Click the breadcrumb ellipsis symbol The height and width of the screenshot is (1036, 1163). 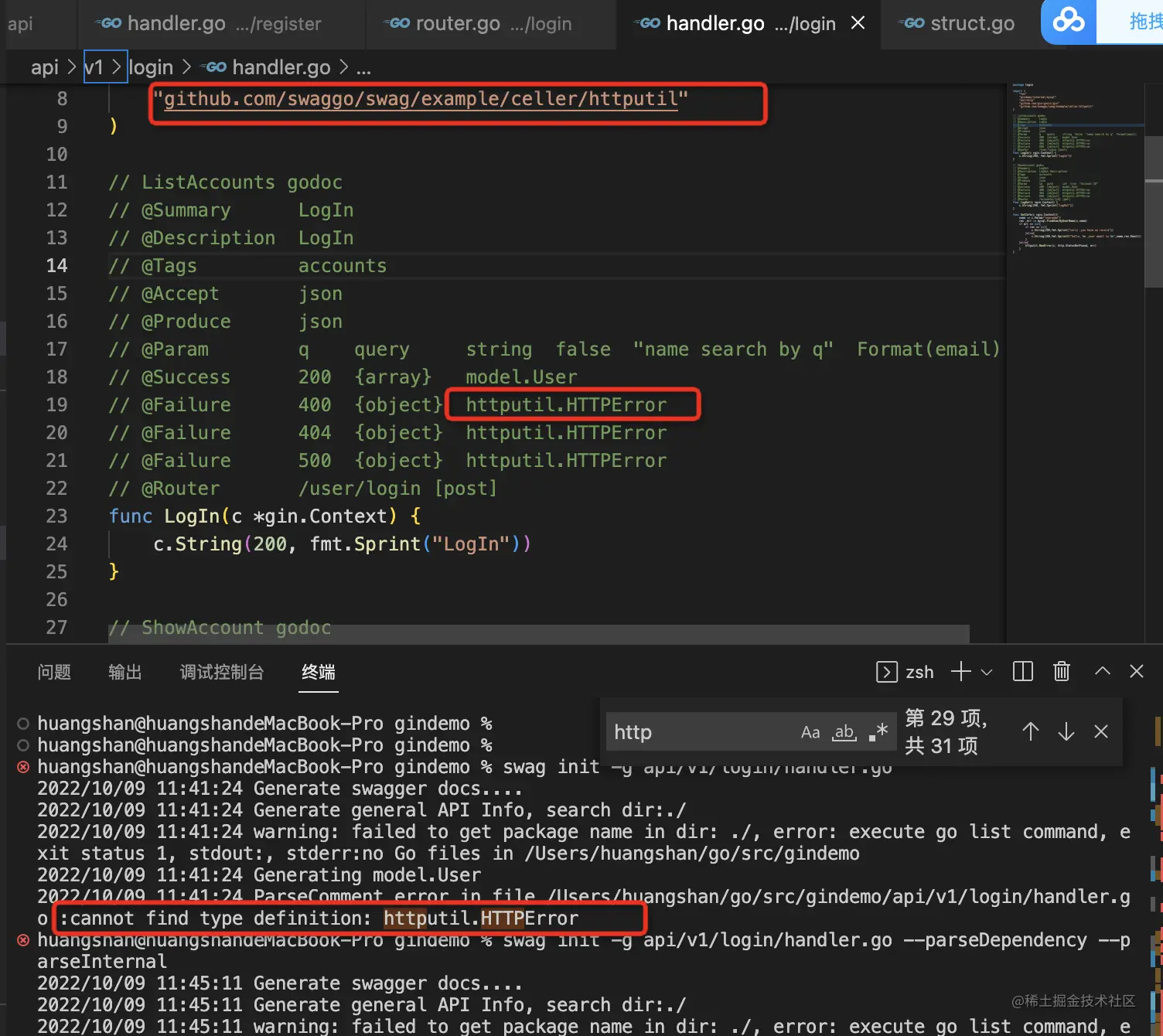click(363, 70)
